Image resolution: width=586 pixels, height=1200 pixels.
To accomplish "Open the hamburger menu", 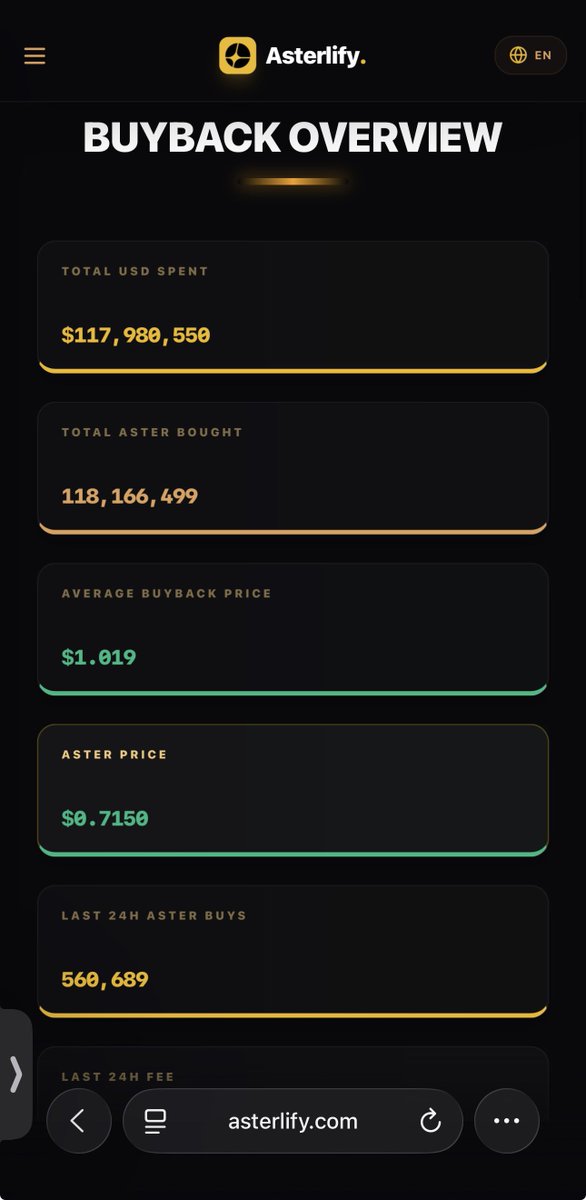I will pos(35,56).
